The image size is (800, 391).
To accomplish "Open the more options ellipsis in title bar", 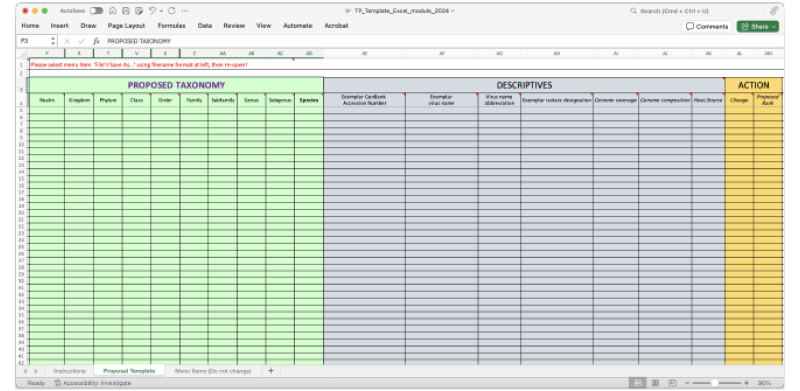I will (185, 11).
